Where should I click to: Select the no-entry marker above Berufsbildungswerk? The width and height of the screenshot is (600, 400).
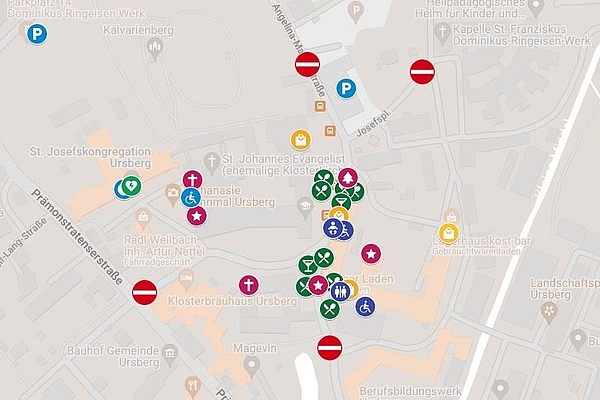click(x=330, y=348)
